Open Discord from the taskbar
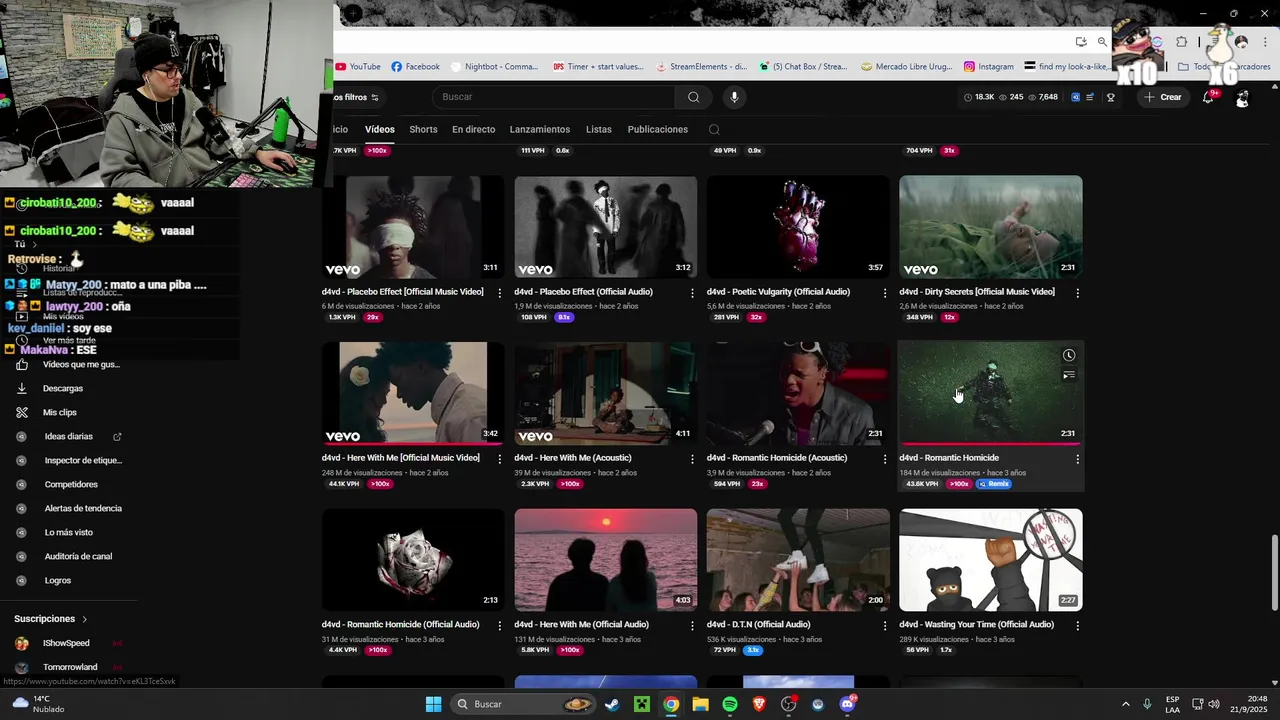The image size is (1280, 720). pyautogui.click(x=847, y=704)
